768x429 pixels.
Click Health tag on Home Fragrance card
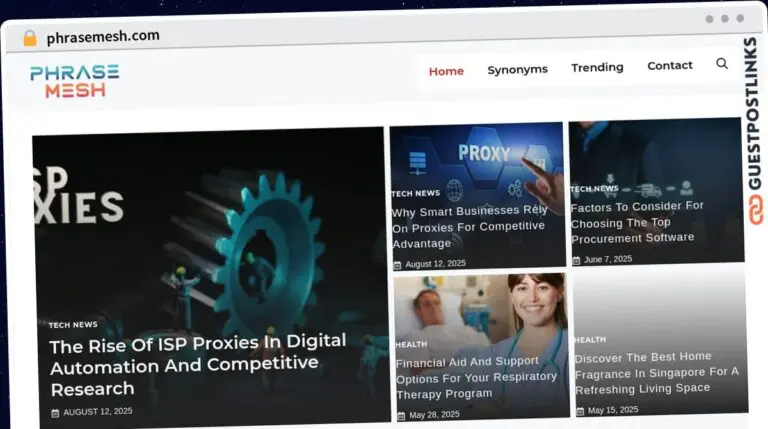click(590, 339)
